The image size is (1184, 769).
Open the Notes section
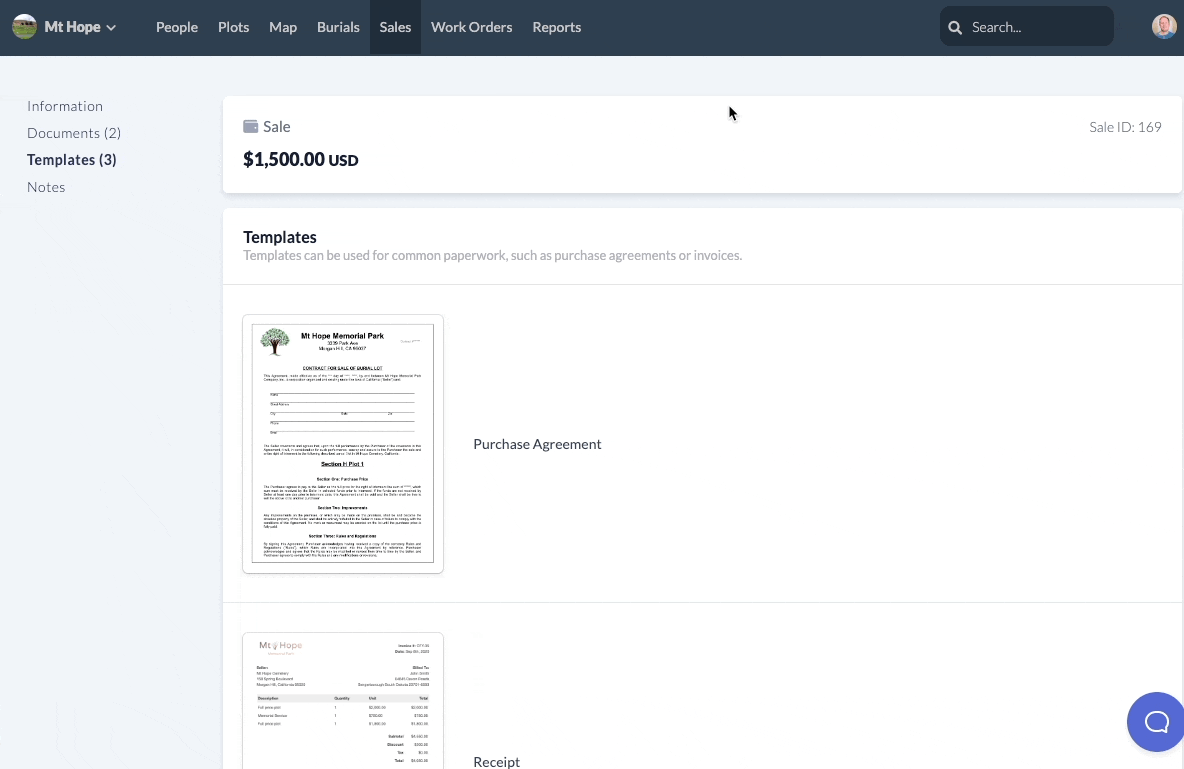[x=46, y=186]
